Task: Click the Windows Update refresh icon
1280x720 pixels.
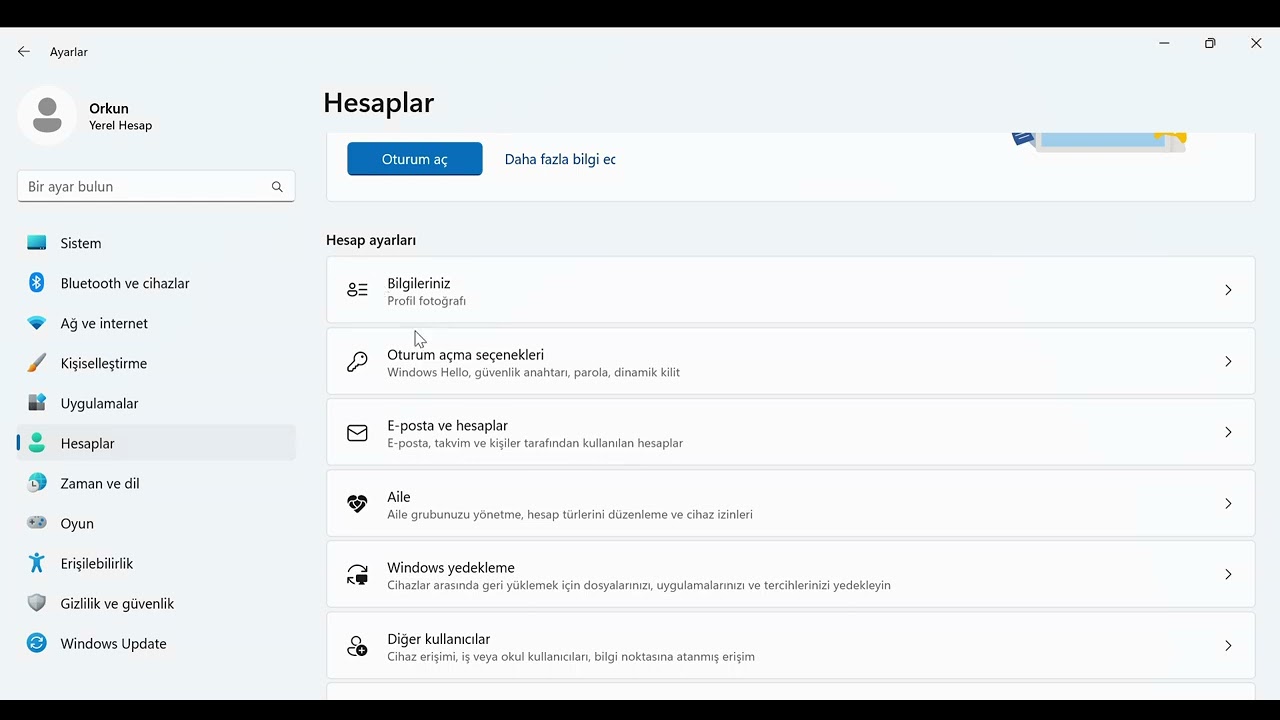Action: [37, 643]
